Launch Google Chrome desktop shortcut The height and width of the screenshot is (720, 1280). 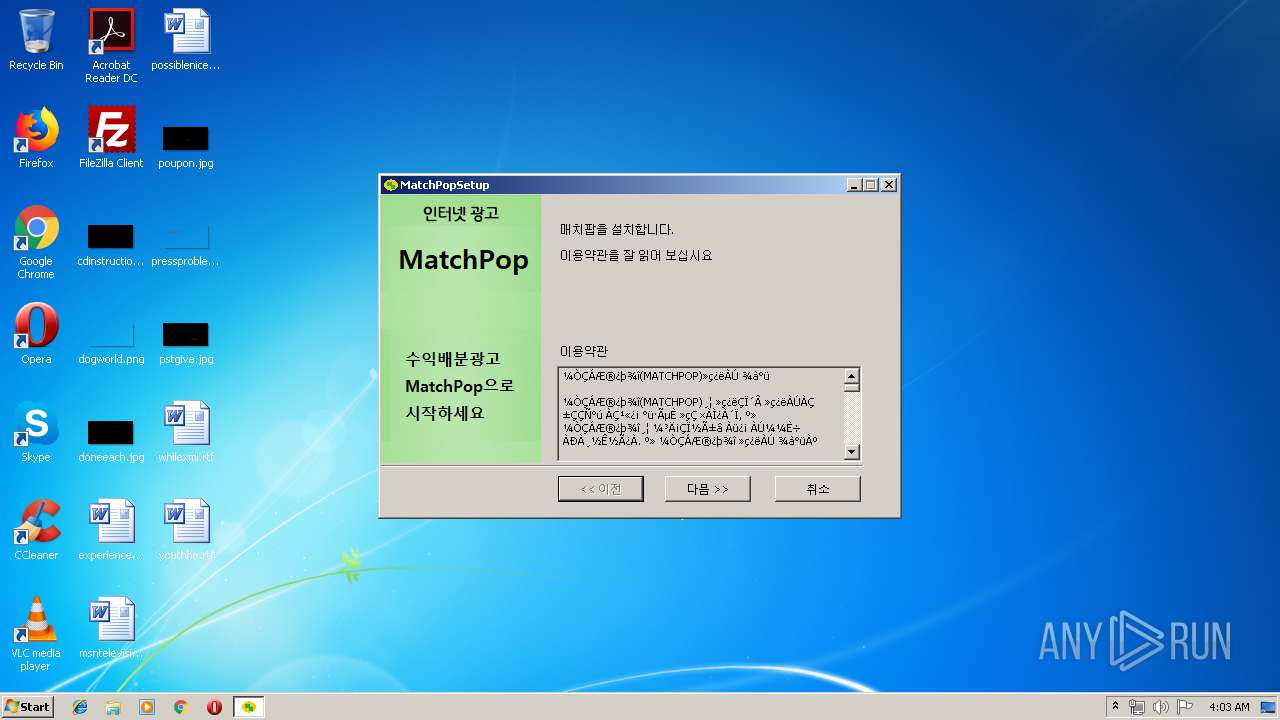(36, 242)
